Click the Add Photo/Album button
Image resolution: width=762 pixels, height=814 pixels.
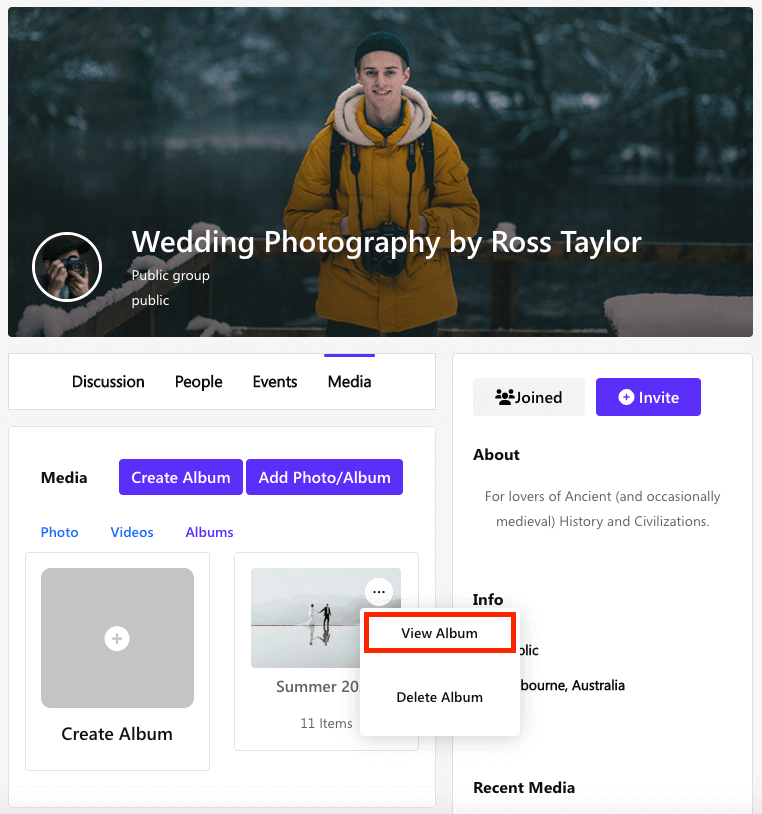pyautogui.click(x=324, y=477)
